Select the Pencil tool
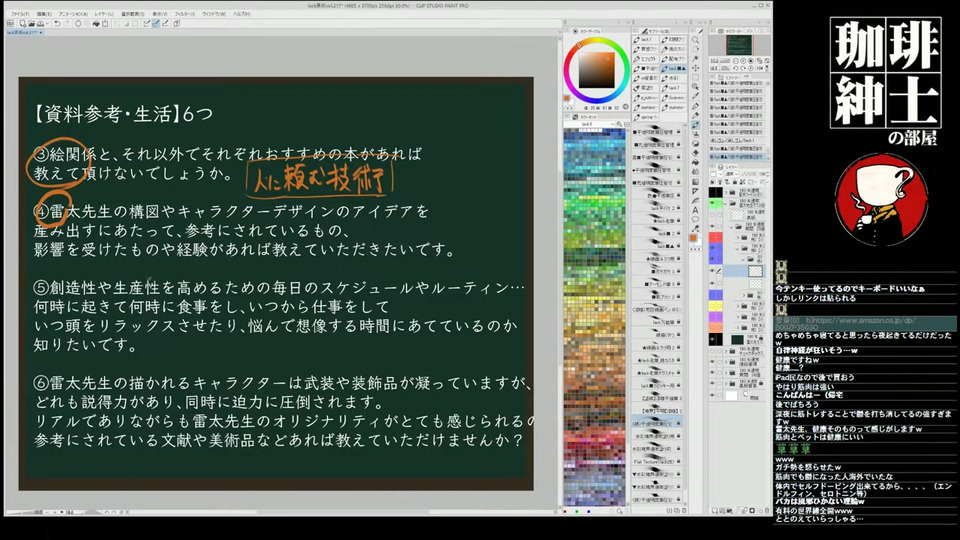The width and height of the screenshot is (960, 540). (x=695, y=115)
